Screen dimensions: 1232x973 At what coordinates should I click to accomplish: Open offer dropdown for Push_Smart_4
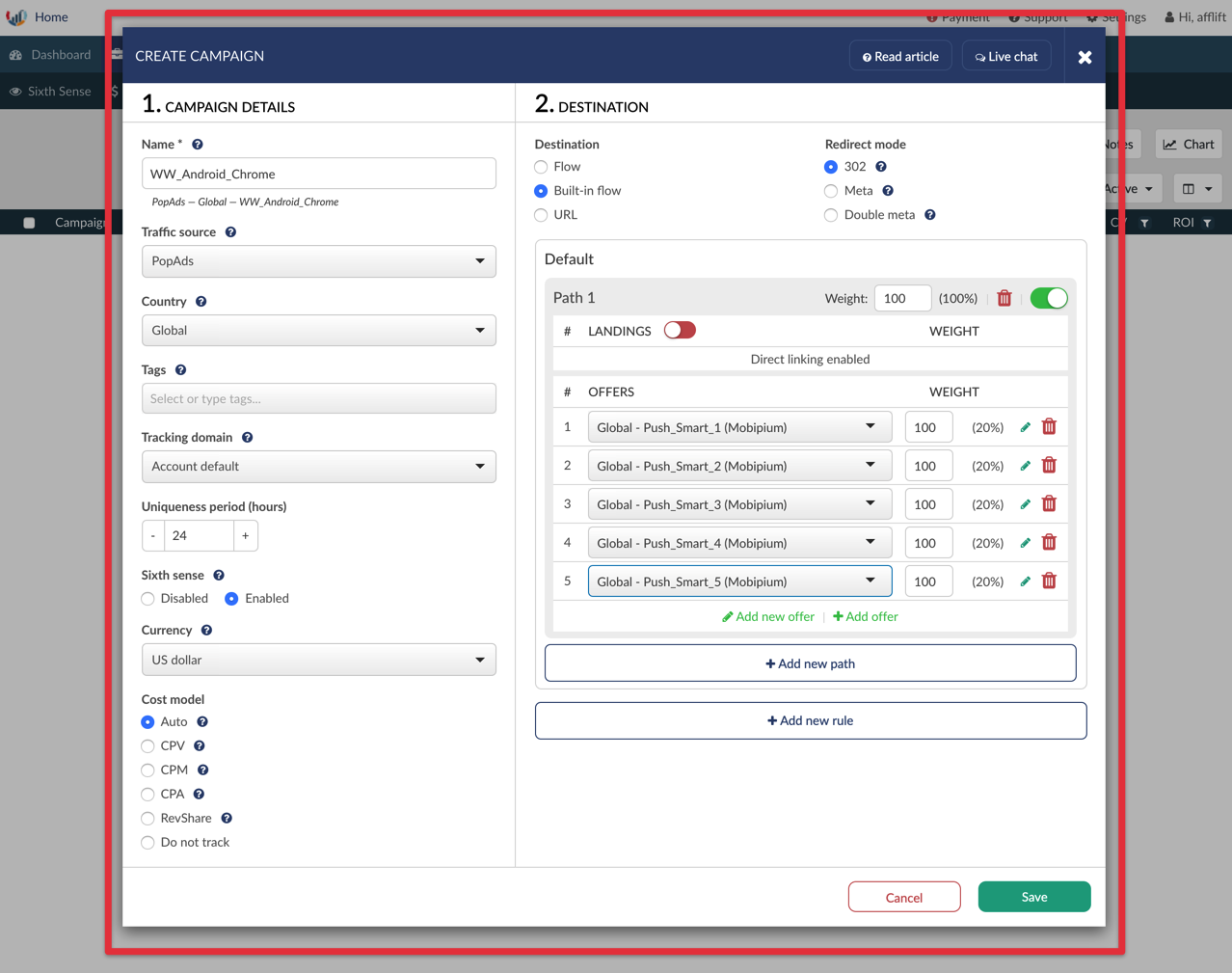click(739, 543)
